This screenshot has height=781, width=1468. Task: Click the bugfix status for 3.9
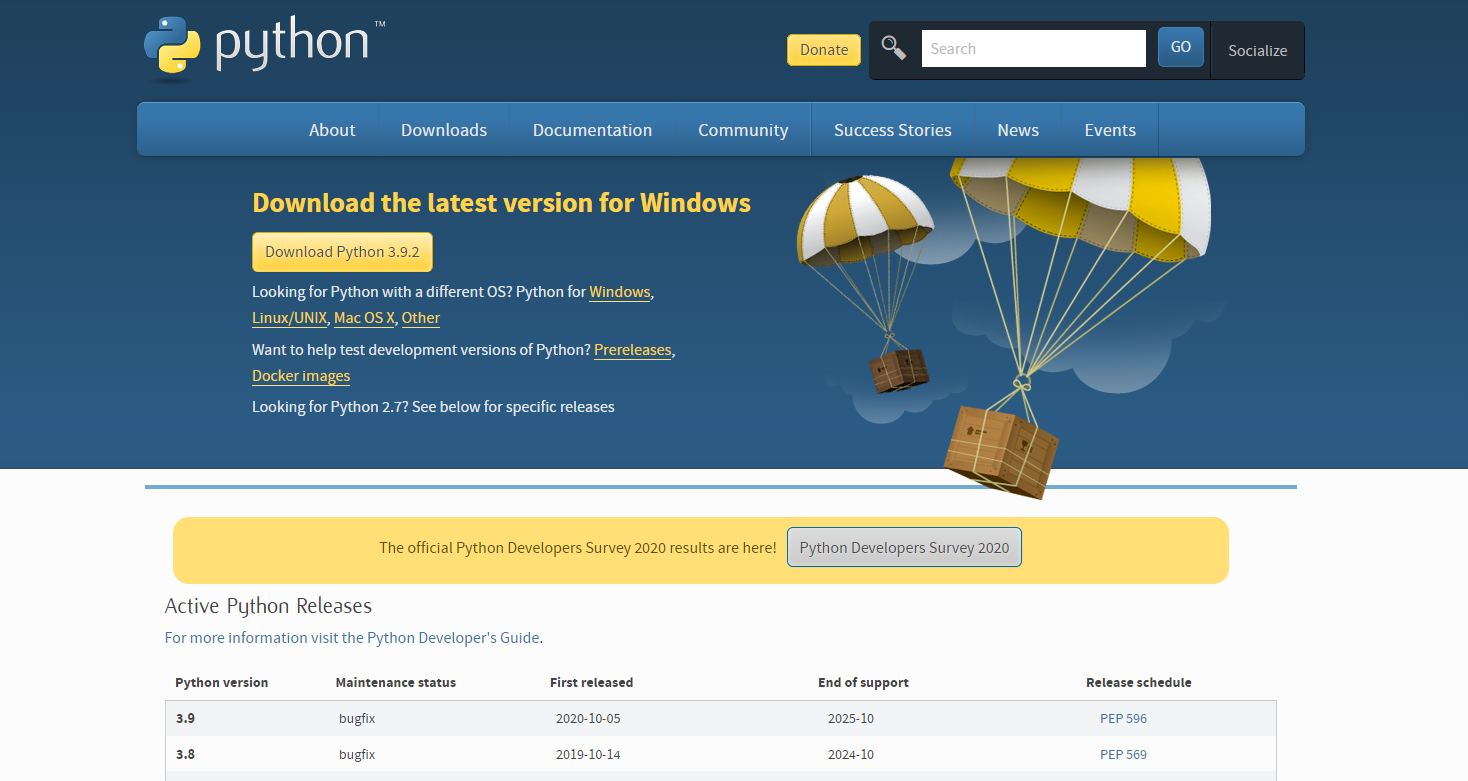coord(357,718)
